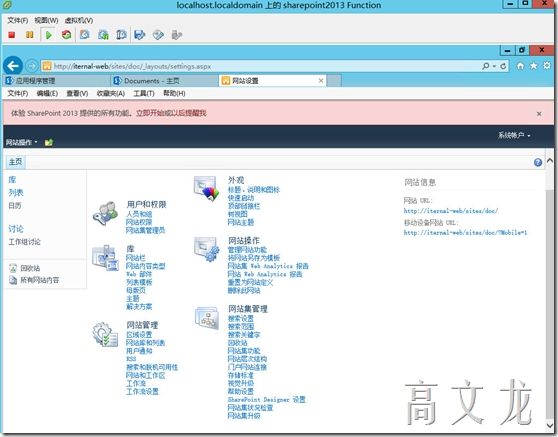Close the 网站设置 browser tab

(x=321, y=81)
